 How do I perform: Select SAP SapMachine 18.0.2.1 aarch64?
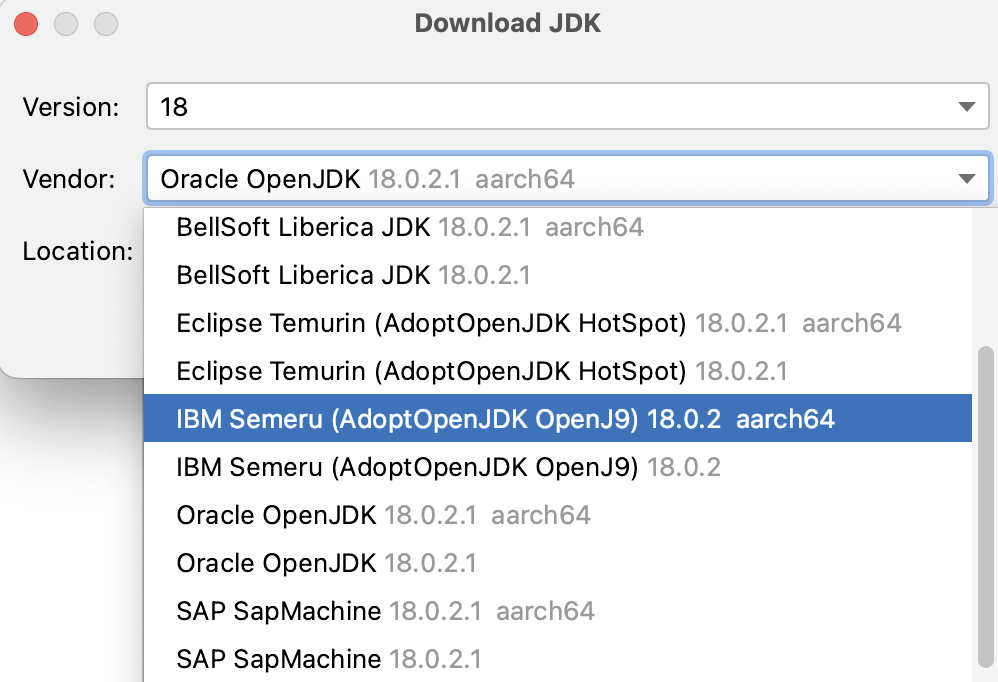click(x=385, y=611)
